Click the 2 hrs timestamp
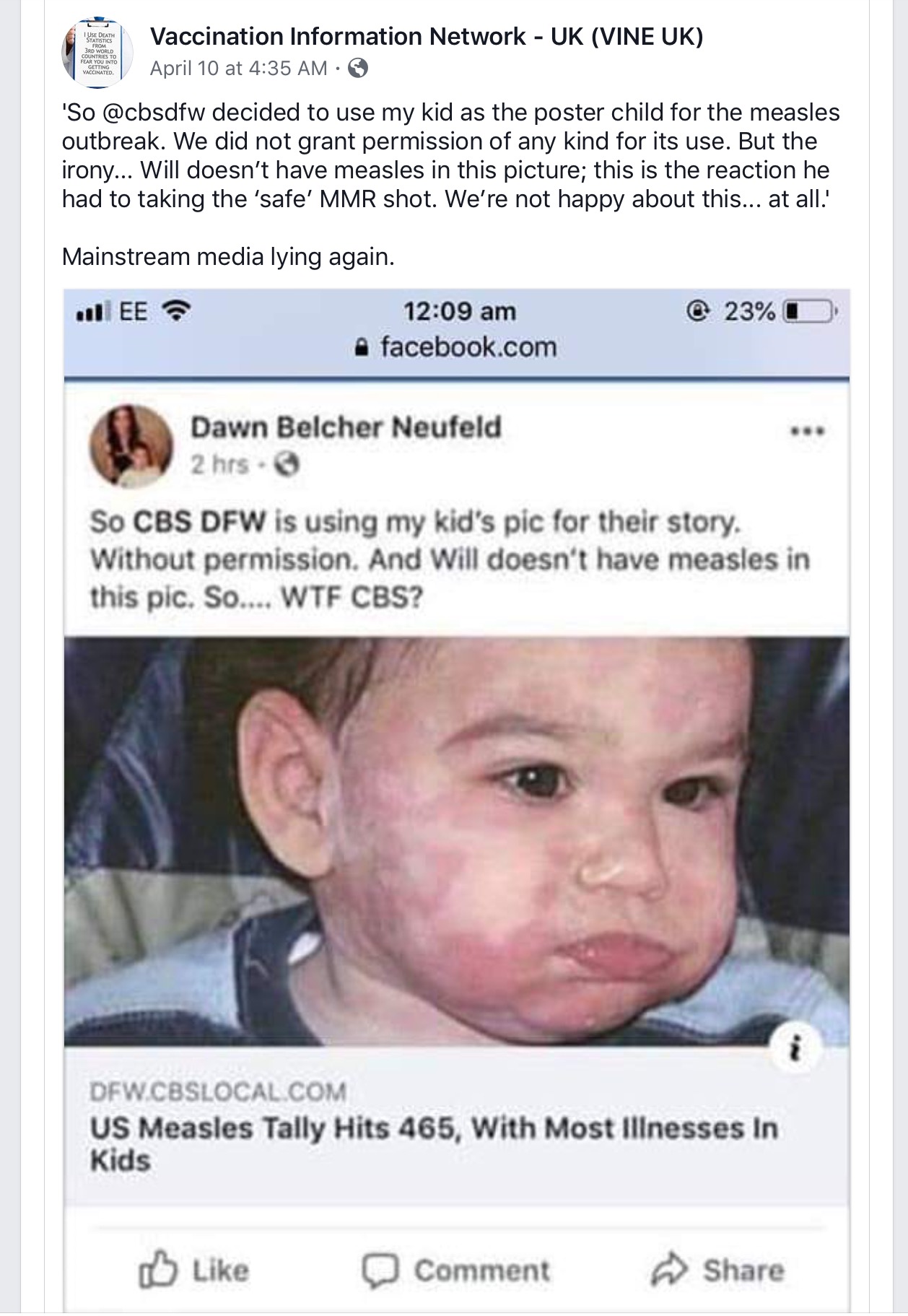Screen dimensions: 908x1316 point(219,464)
